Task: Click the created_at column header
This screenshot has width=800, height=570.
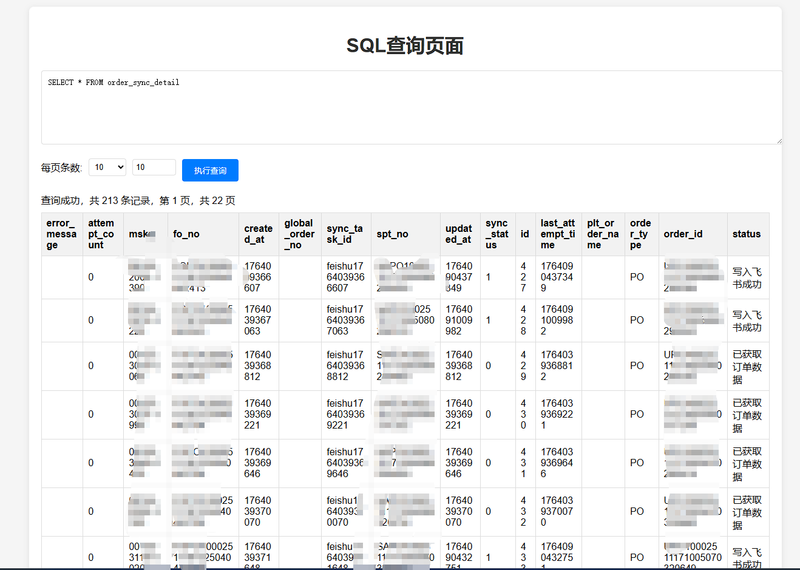Action: tap(258, 234)
